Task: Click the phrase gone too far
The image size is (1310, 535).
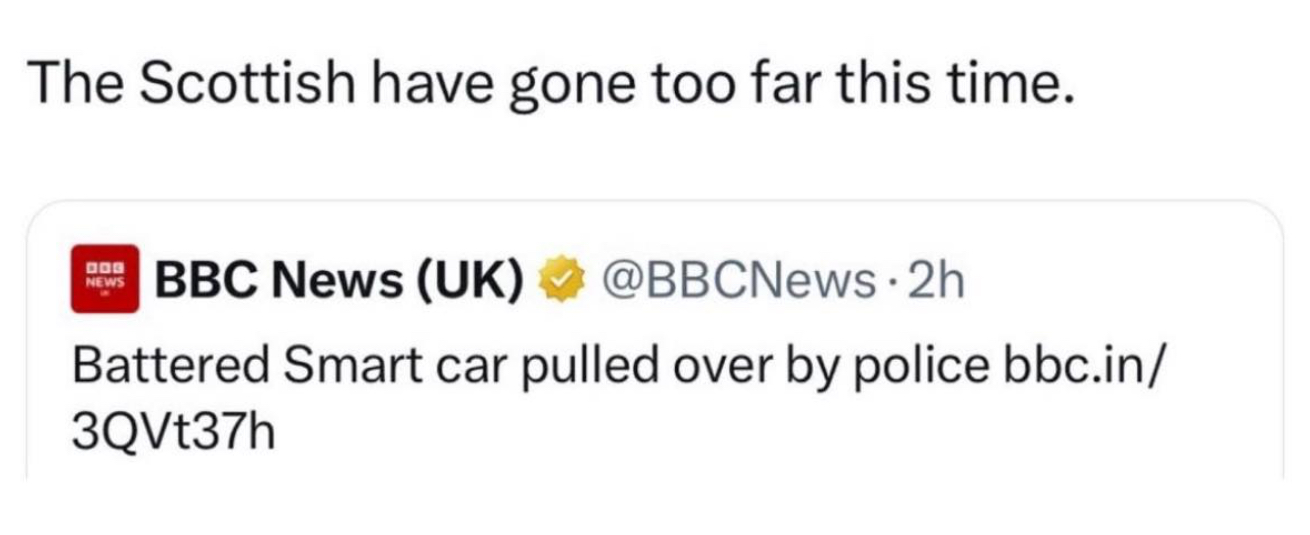Action: (660, 88)
